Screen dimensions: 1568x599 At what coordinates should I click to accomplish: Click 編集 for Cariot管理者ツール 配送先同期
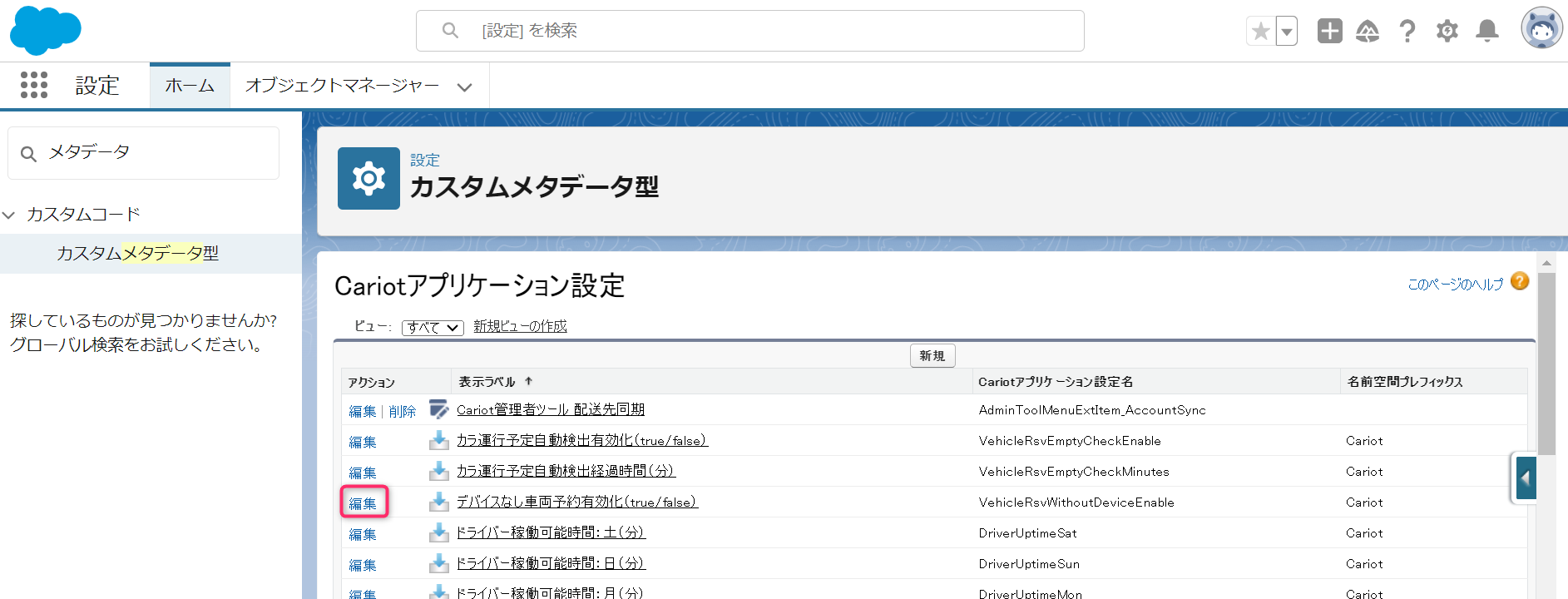pyautogui.click(x=363, y=411)
